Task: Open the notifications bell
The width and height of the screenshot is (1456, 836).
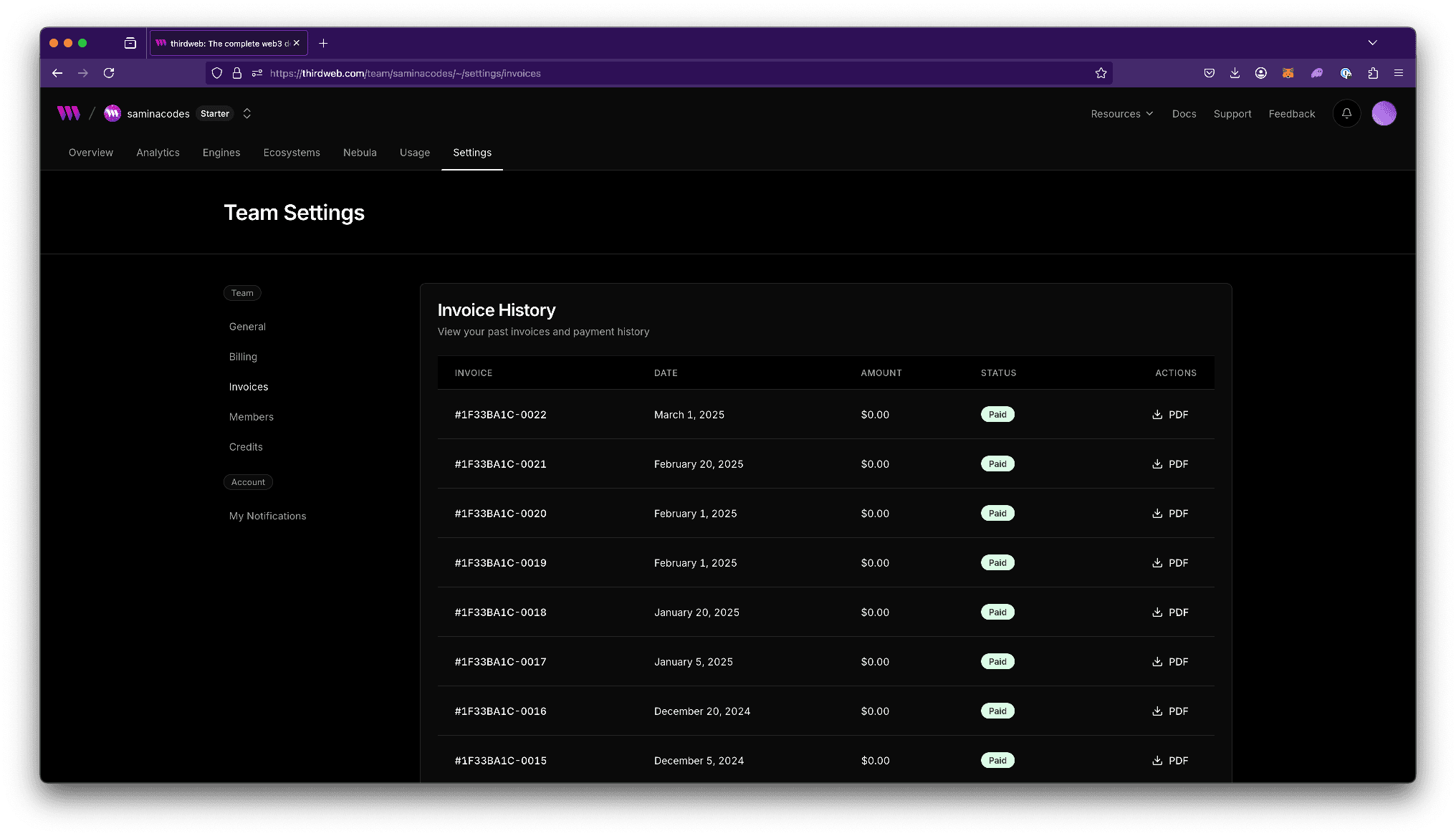Action: (1346, 113)
